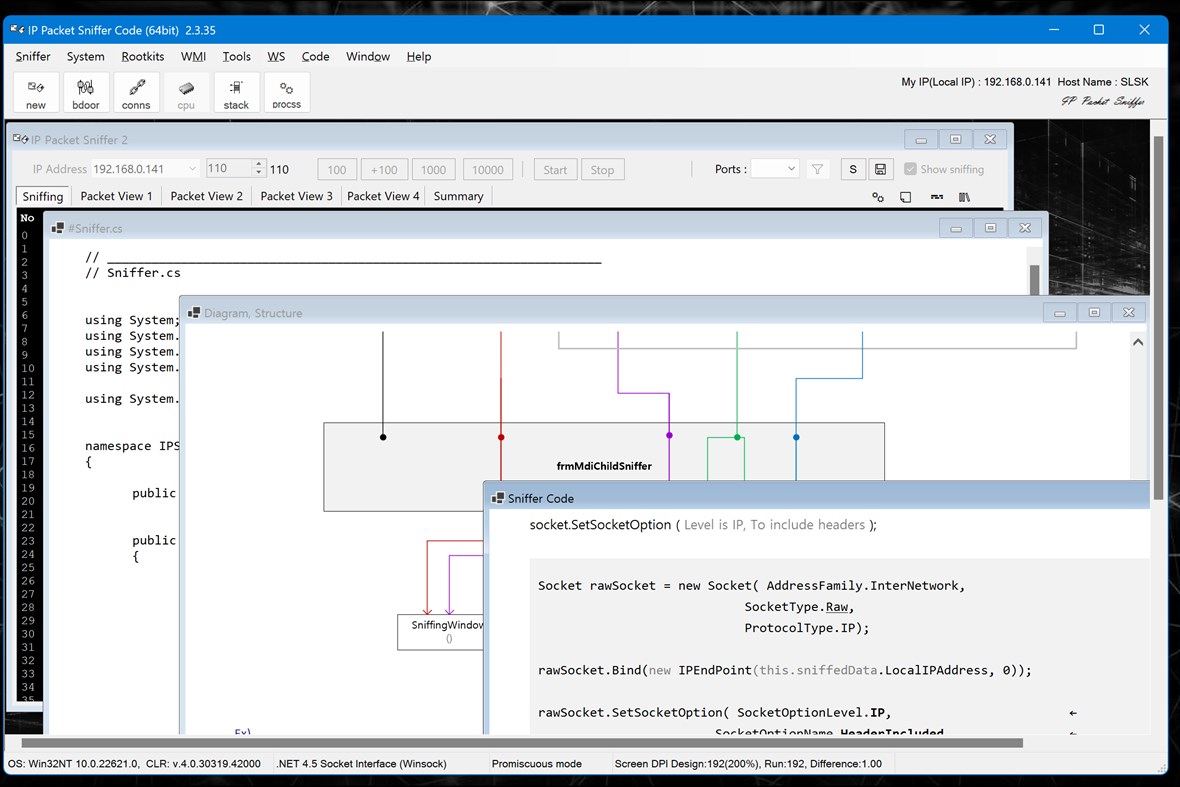The width and height of the screenshot is (1180, 787).
Task: Click the cpu toolbar icon
Action: tap(186, 93)
